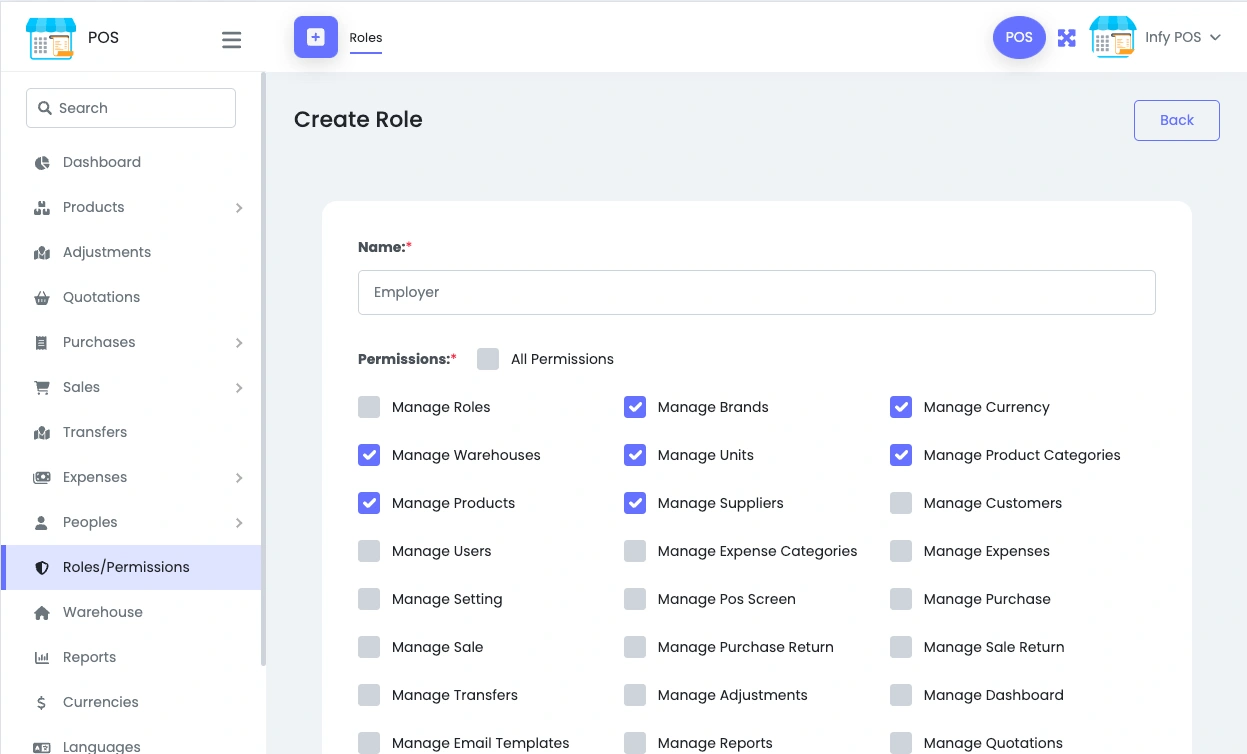Viewport: 1247px width, 754px height.
Task: Uncheck the Manage Brands permission
Action: point(635,407)
